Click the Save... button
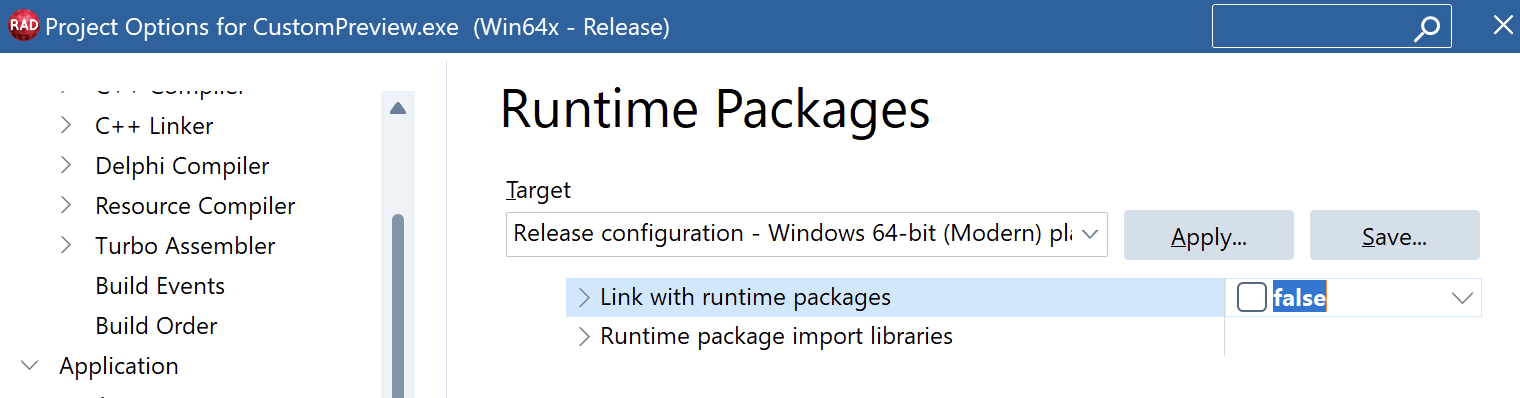 tap(1394, 234)
